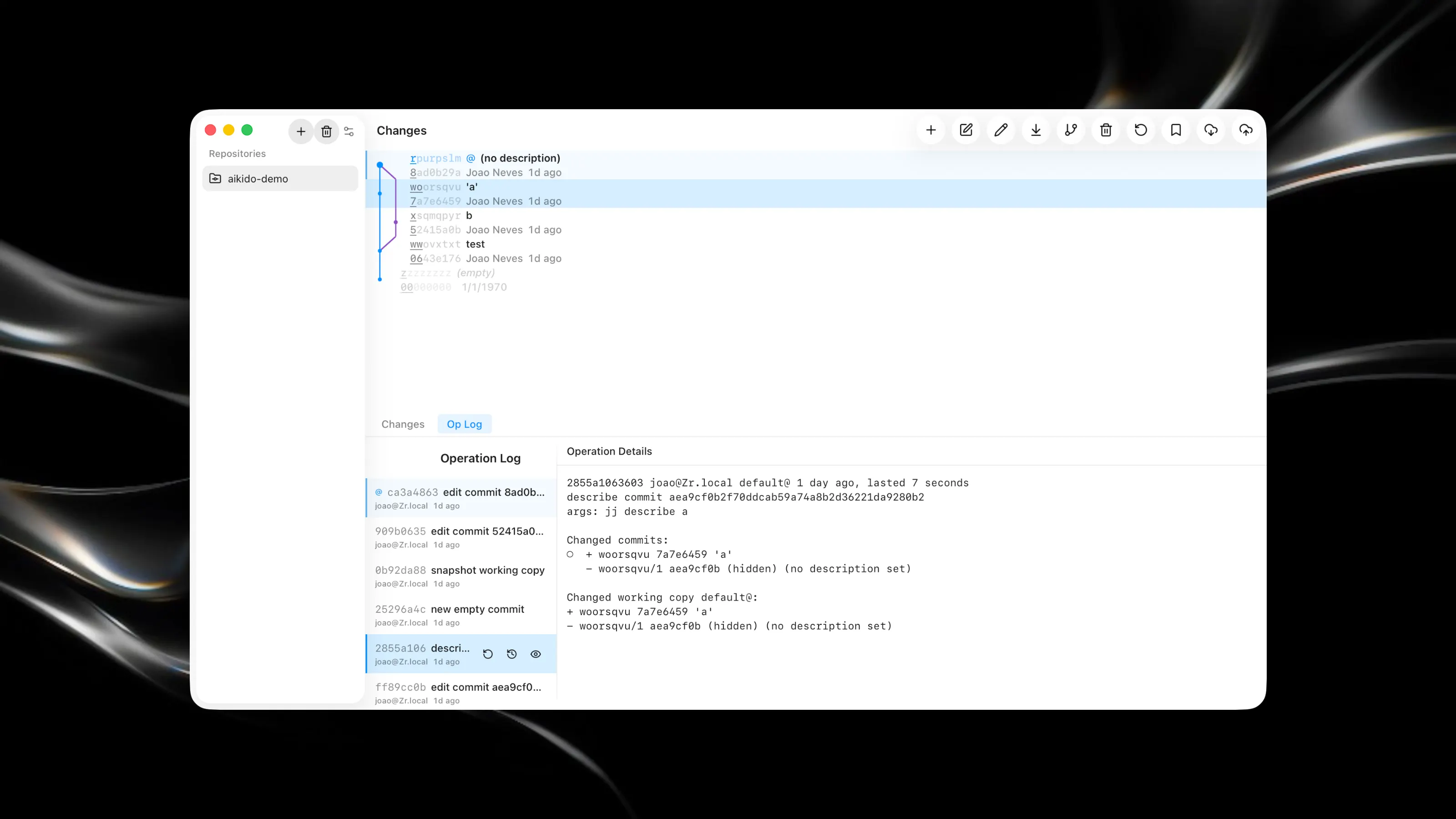Select operation 909b0635 edit commit 52415a0
Screen dimensions: 1456x819
461,537
